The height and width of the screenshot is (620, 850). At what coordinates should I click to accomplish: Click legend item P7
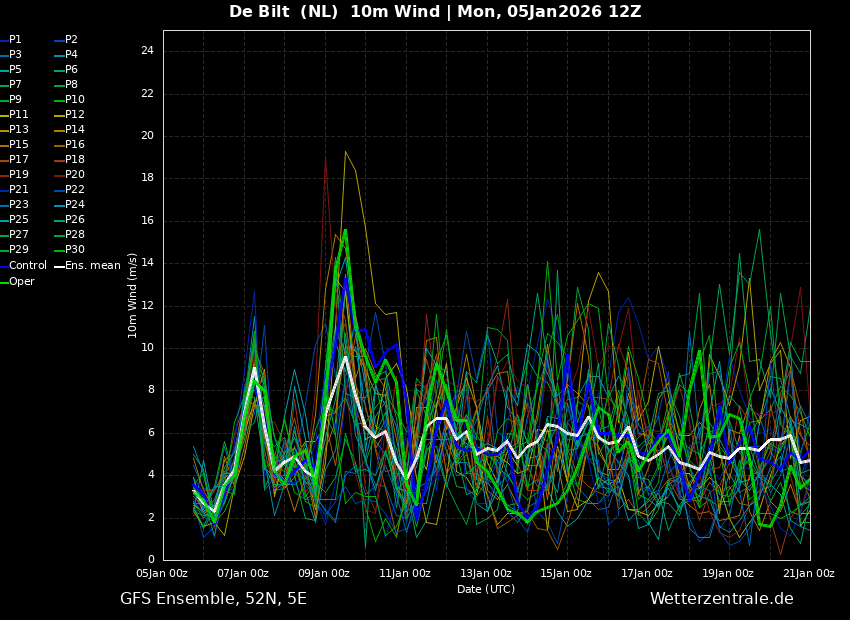point(11,85)
